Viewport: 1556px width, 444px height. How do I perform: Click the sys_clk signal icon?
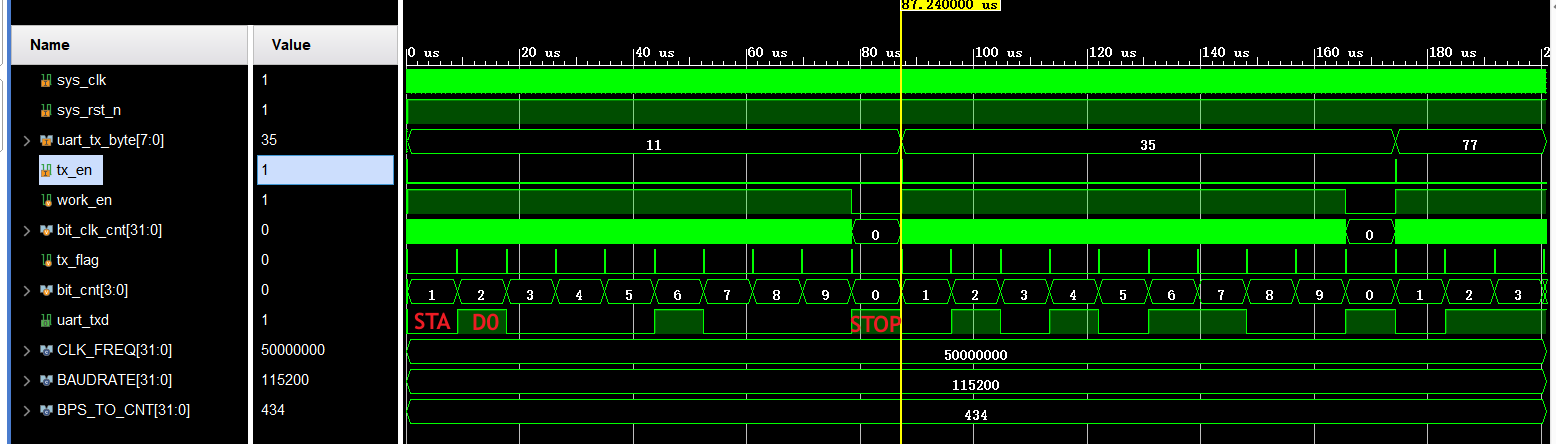pos(45,80)
